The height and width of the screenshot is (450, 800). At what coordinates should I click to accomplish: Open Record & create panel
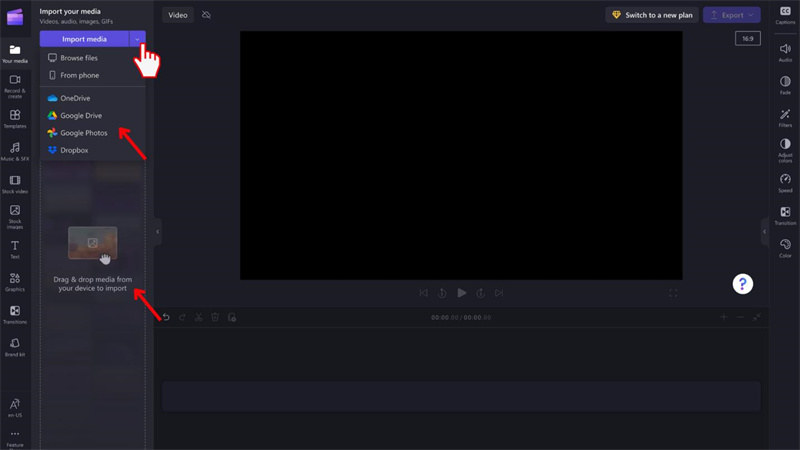coord(15,86)
